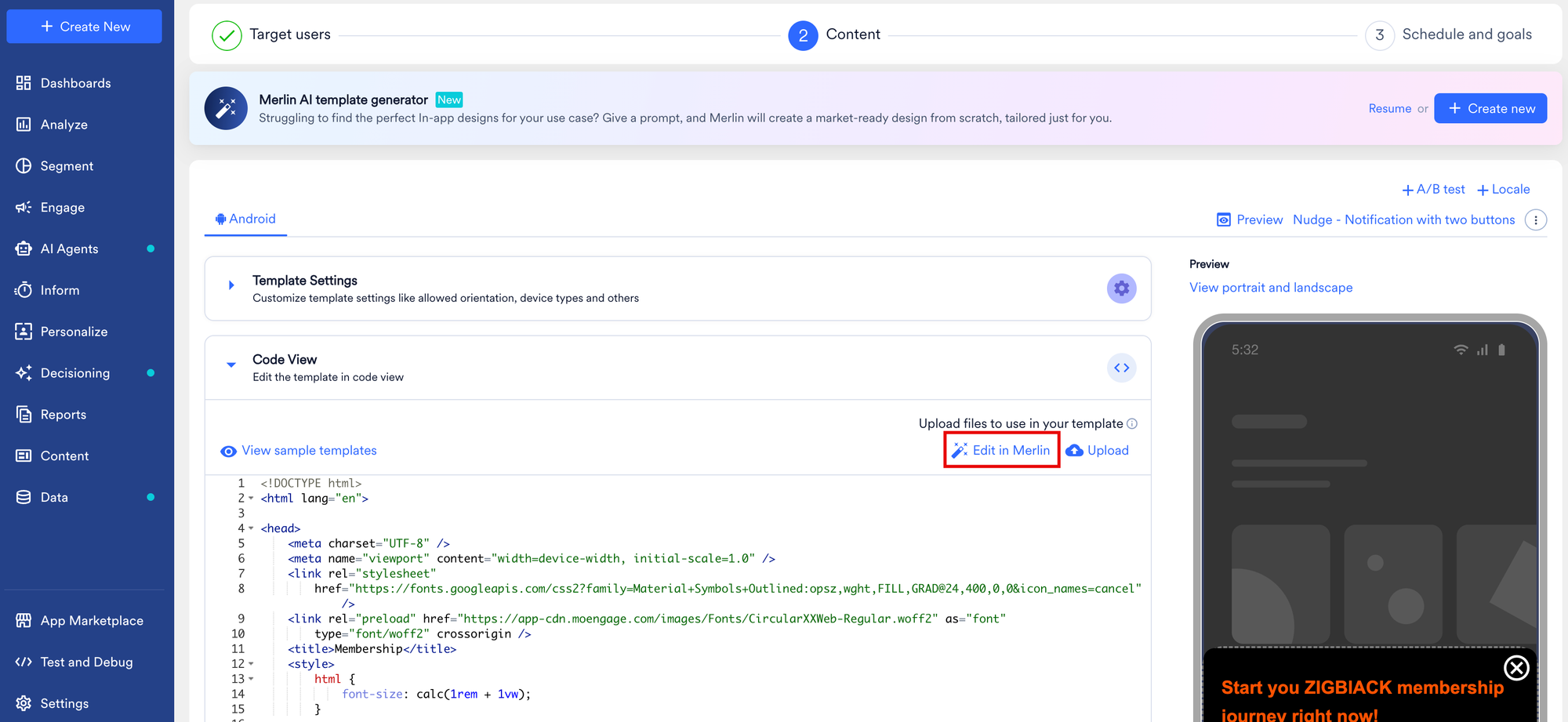Image resolution: width=1568 pixels, height=722 pixels.
Task: Expand the Template Settings section
Action: coord(231,285)
